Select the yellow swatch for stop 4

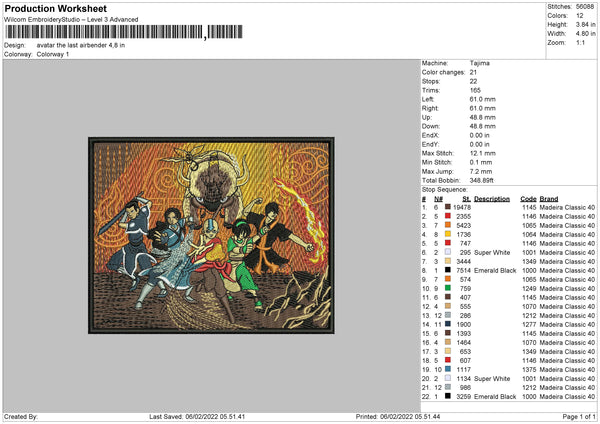tap(448, 234)
